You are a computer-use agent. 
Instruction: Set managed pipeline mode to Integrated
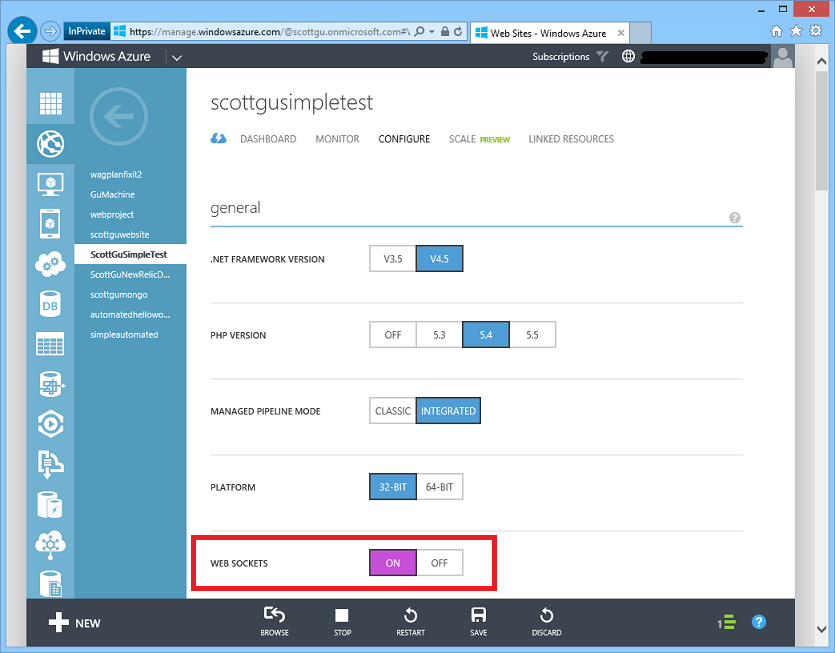[448, 411]
